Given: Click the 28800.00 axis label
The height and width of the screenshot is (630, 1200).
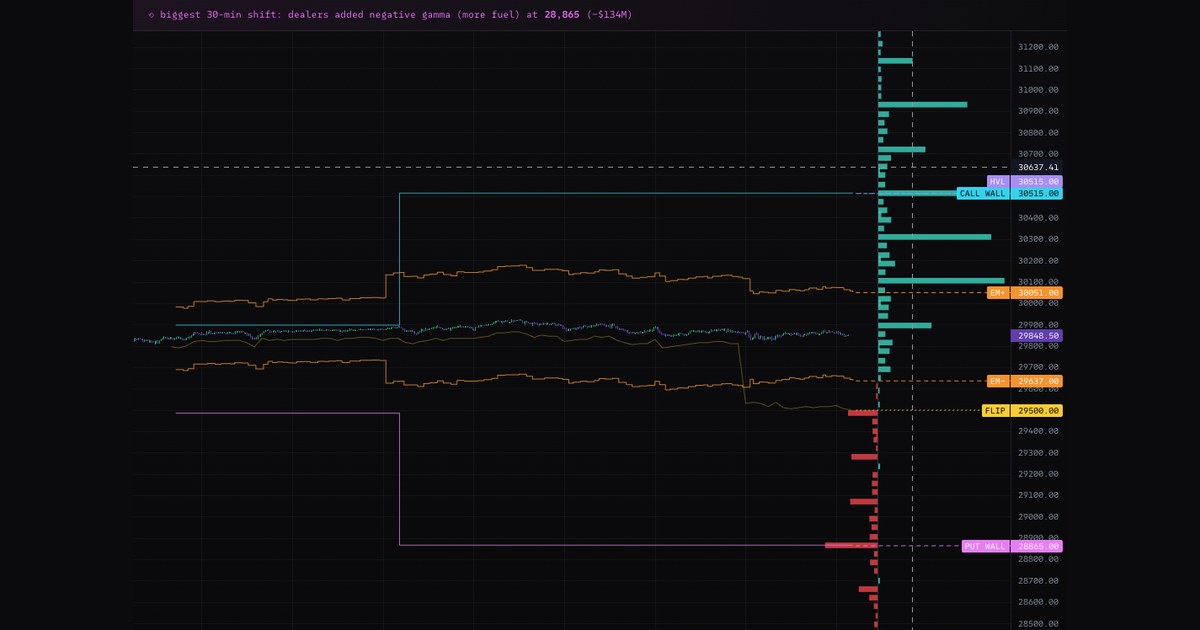Looking at the screenshot, I should 1038,559.
